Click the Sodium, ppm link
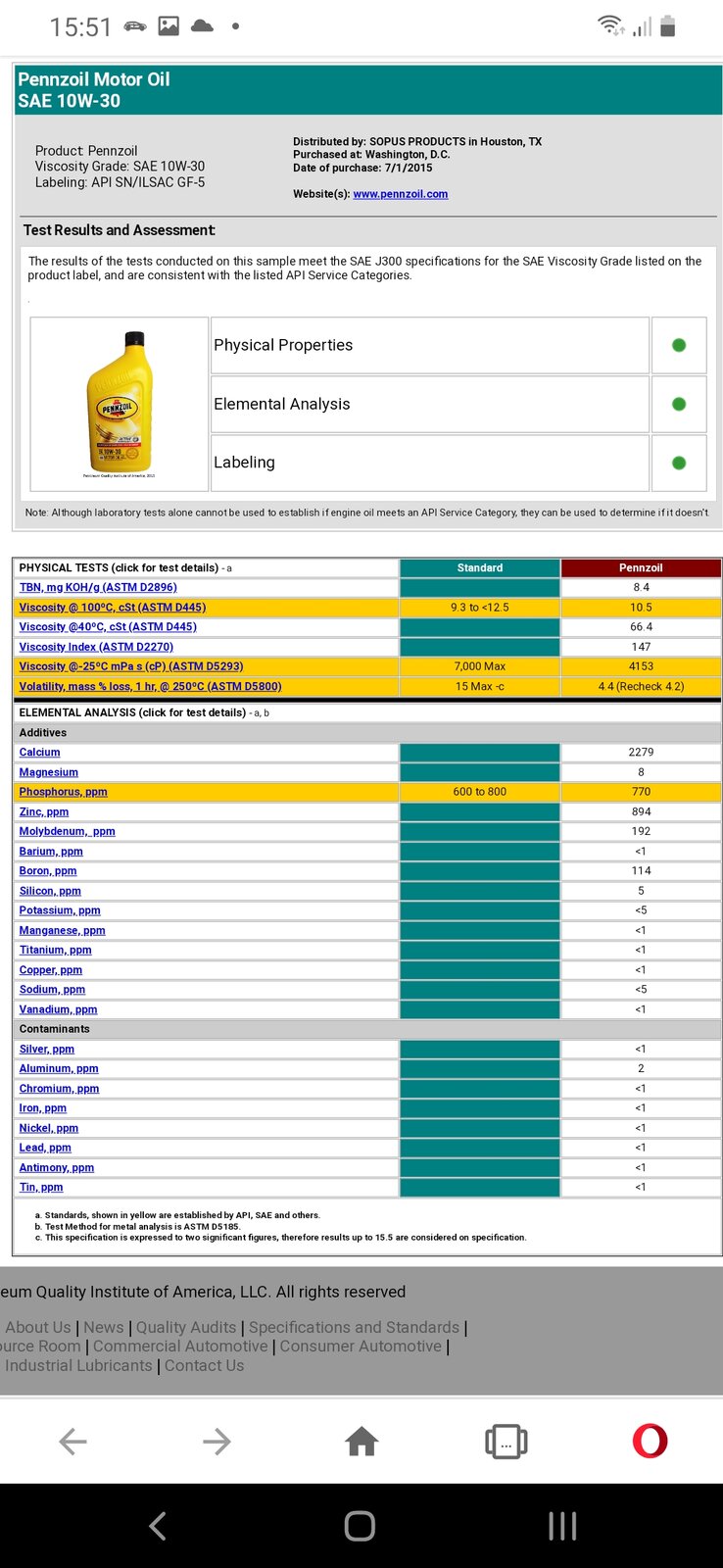 click(x=52, y=989)
